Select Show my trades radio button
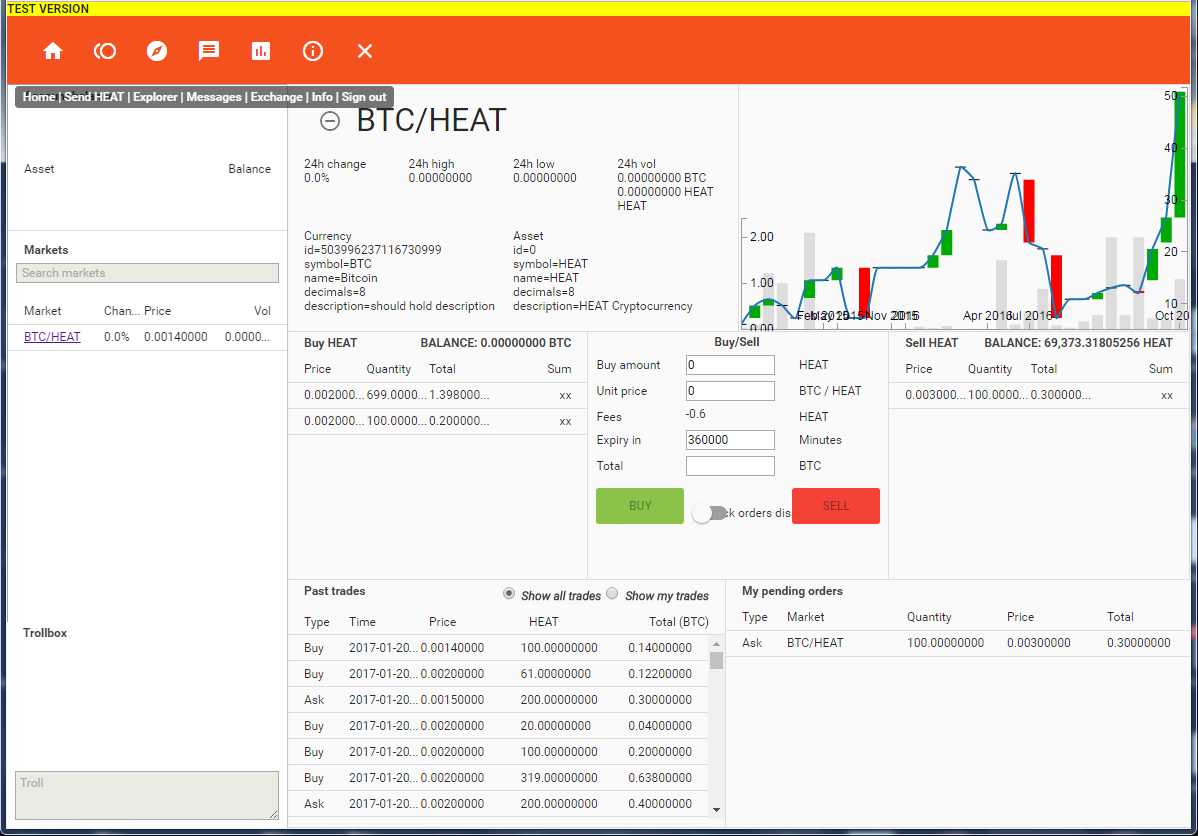 [x=612, y=594]
